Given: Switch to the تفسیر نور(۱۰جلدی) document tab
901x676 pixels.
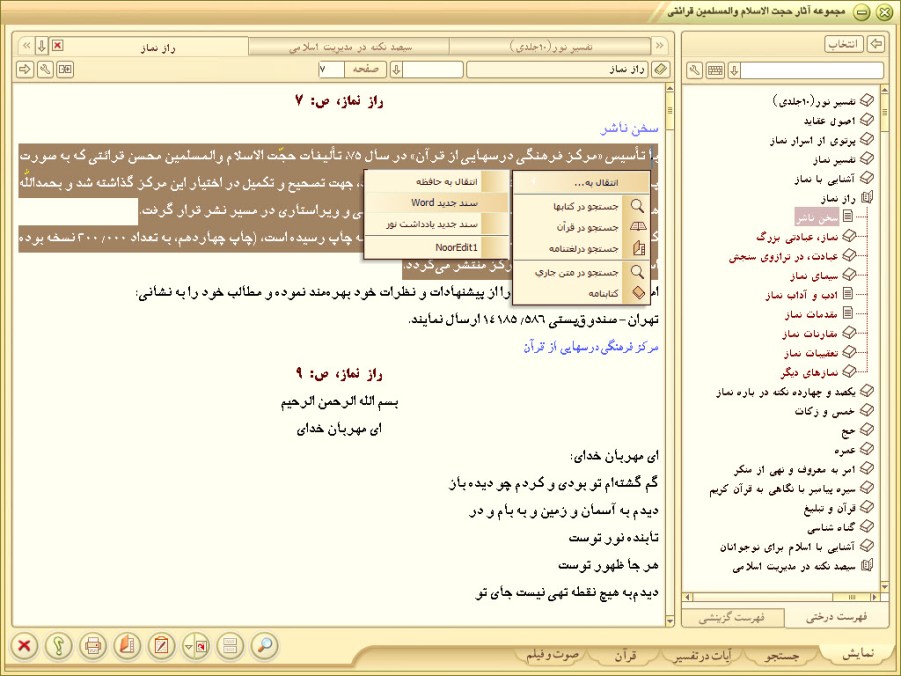Looking at the screenshot, I should (550, 46).
